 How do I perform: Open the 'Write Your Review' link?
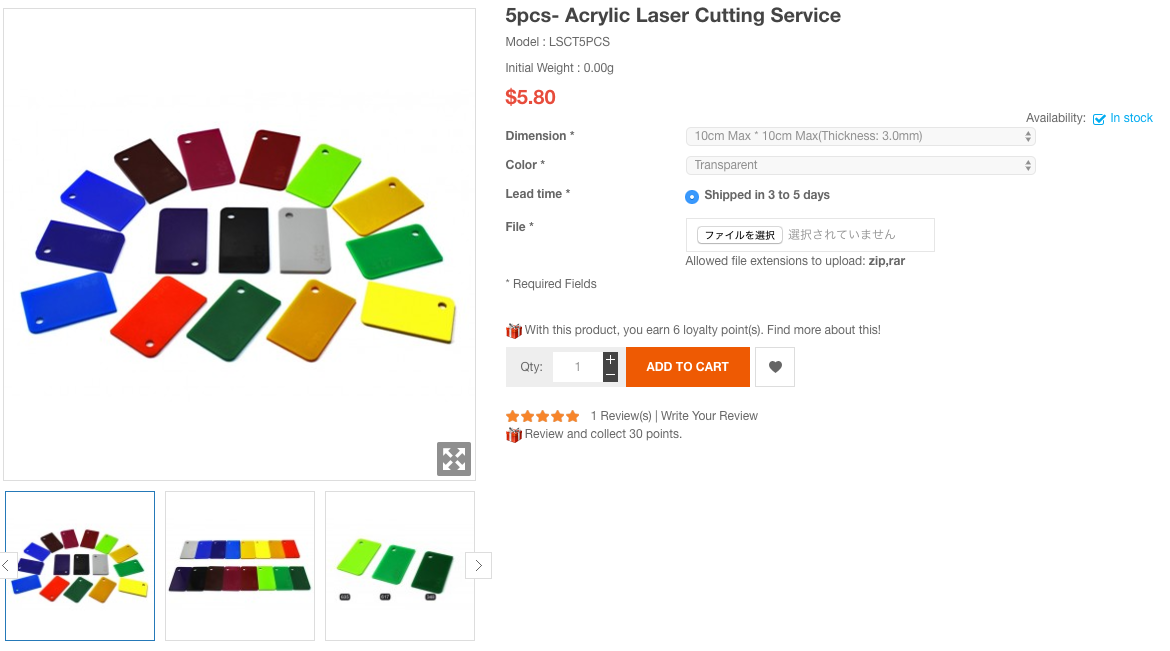tap(709, 416)
